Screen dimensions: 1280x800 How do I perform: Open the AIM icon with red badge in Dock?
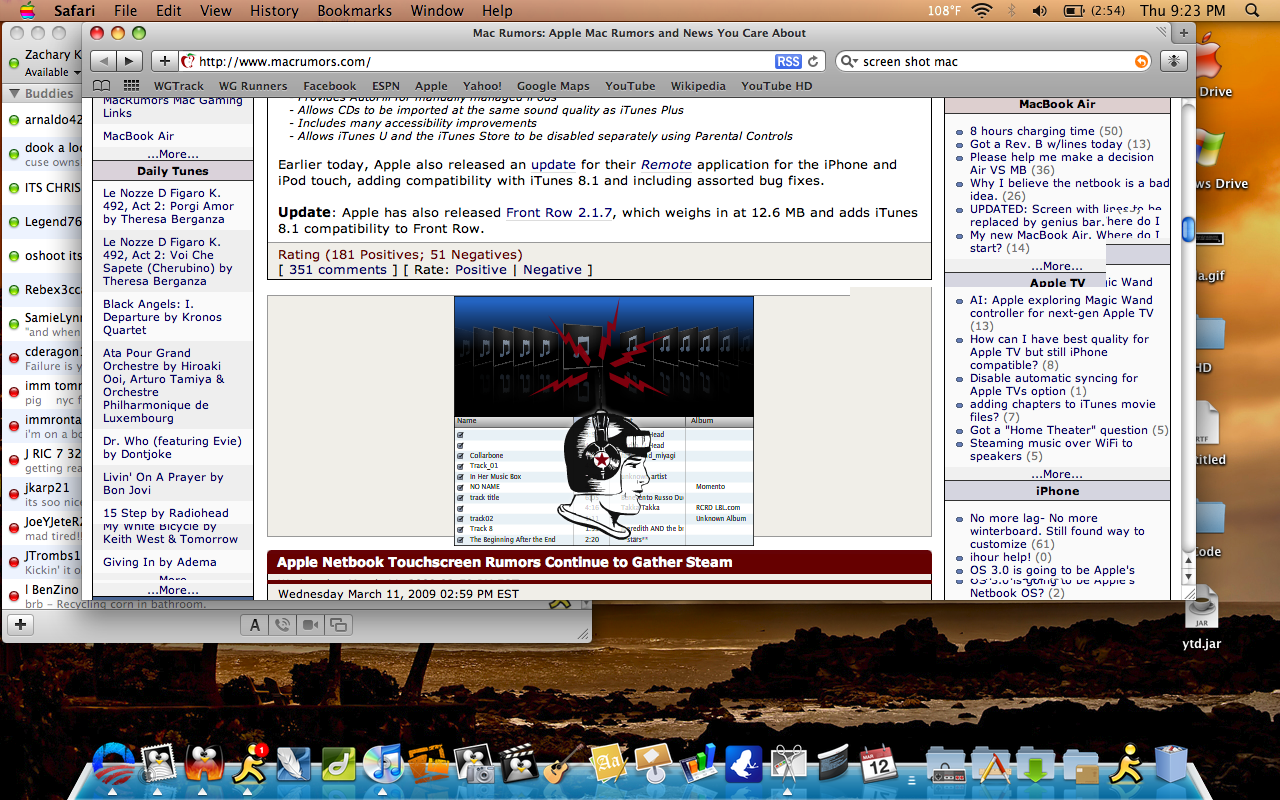point(248,764)
